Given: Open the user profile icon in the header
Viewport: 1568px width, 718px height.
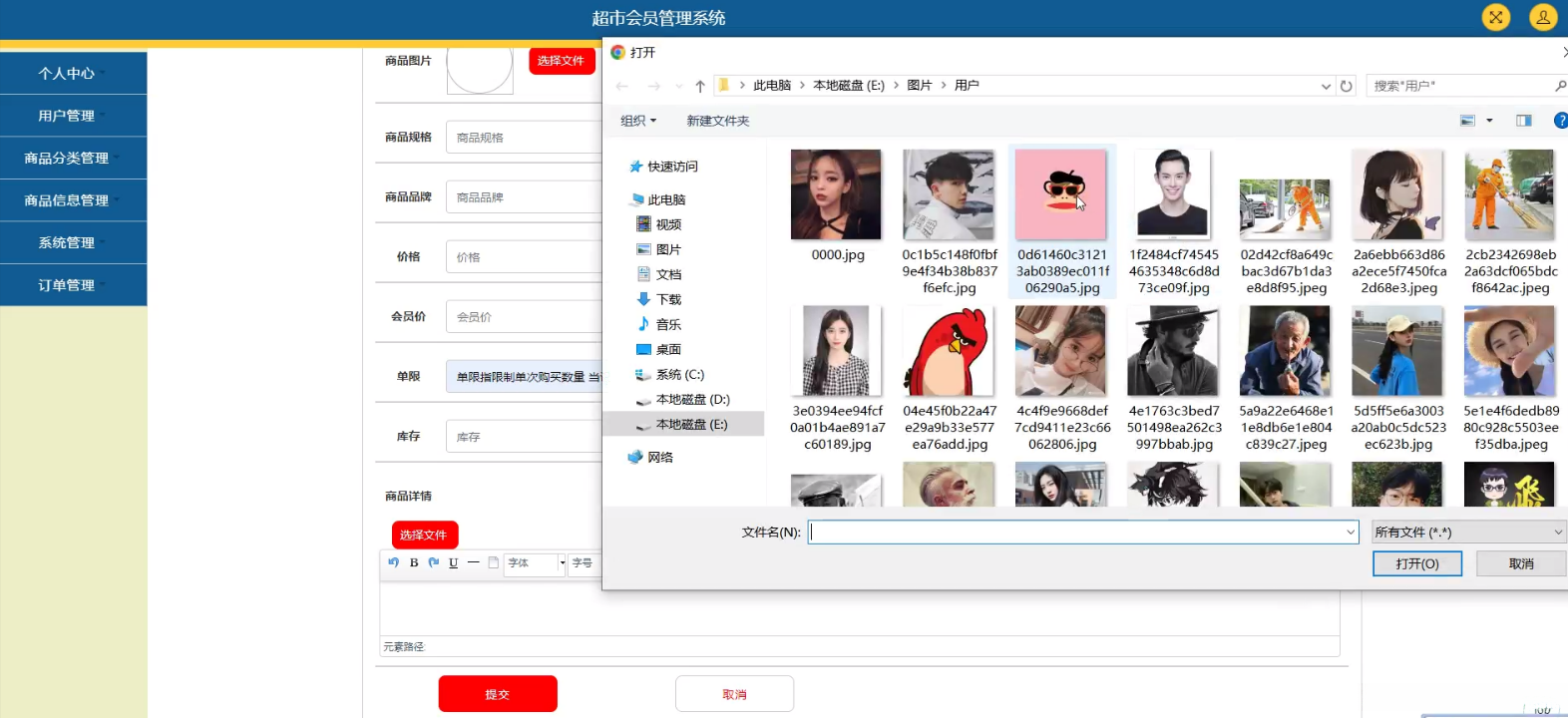Looking at the screenshot, I should click(x=1543, y=17).
